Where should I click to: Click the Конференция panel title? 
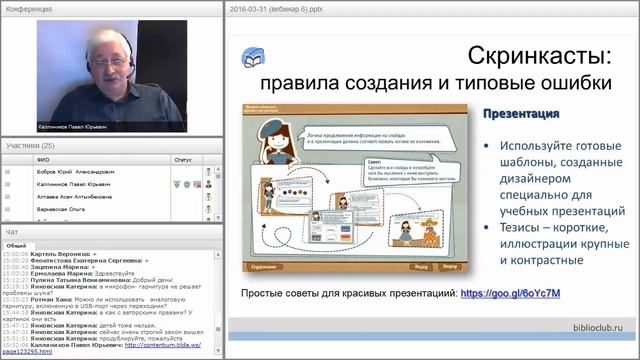click(x=29, y=9)
